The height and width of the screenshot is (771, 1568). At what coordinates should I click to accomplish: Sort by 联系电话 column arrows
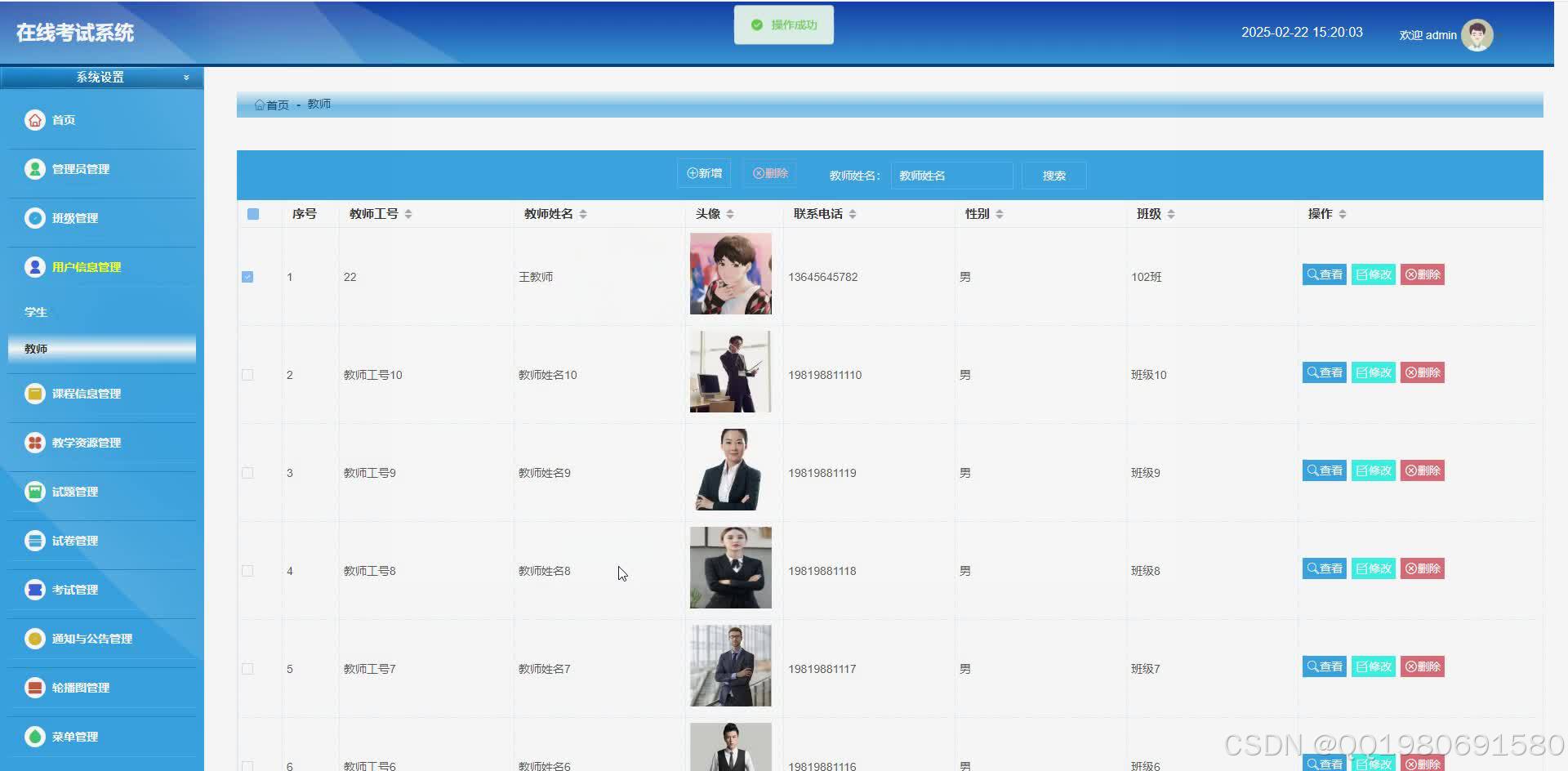[853, 214]
